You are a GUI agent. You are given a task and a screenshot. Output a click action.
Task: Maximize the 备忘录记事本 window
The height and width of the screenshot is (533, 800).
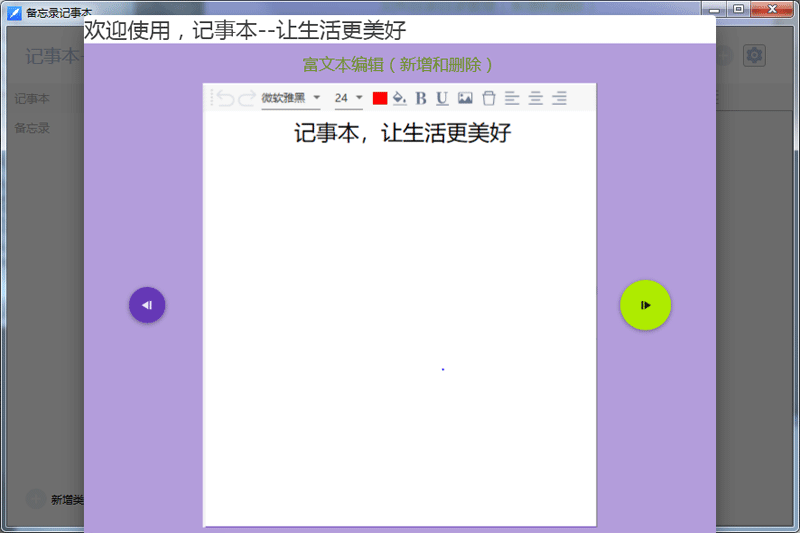pyautogui.click(x=738, y=9)
